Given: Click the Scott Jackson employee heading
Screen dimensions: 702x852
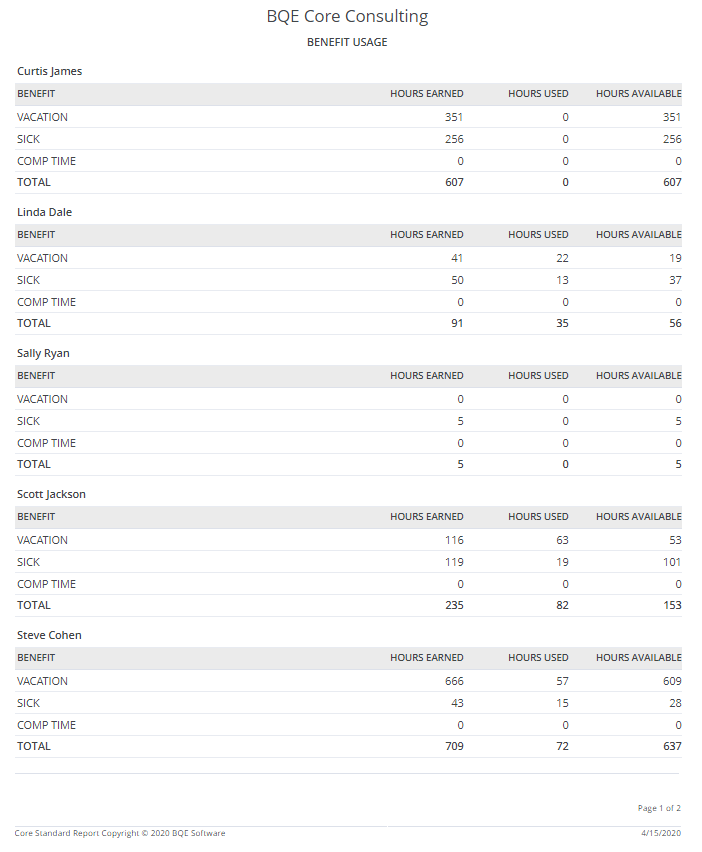Looking at the screenshot, I should click(x=52, y=494).
